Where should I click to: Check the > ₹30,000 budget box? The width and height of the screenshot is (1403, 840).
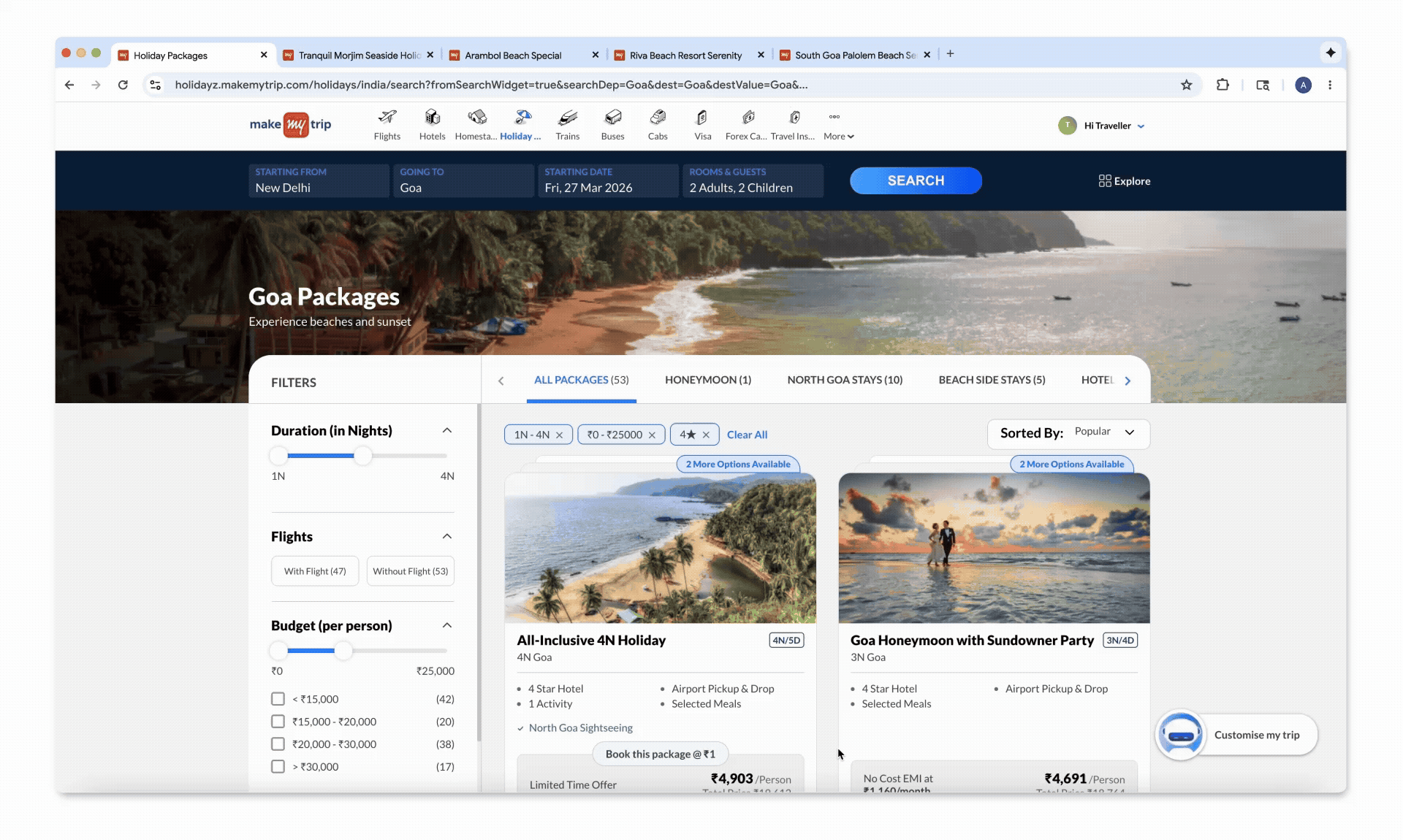coord(278,767)
